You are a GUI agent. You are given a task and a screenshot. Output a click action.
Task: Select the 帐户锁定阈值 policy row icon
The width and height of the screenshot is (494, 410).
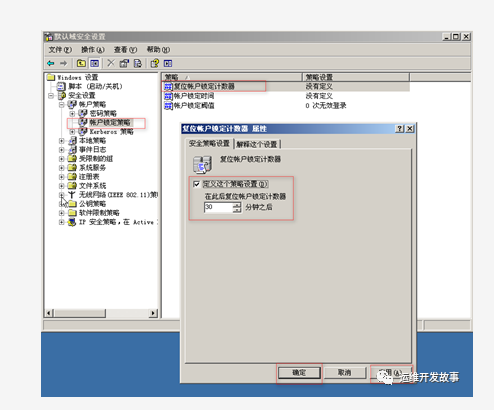pos(168,106)
